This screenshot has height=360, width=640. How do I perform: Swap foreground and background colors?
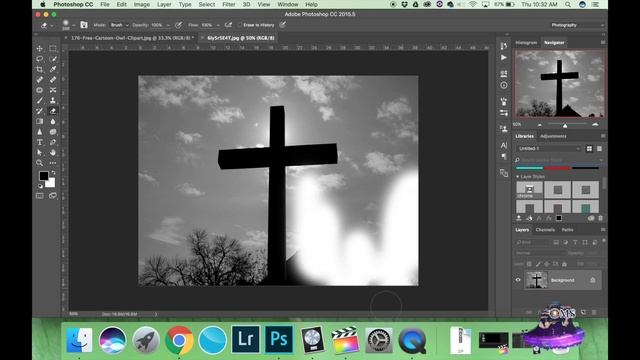pos(53,173)
